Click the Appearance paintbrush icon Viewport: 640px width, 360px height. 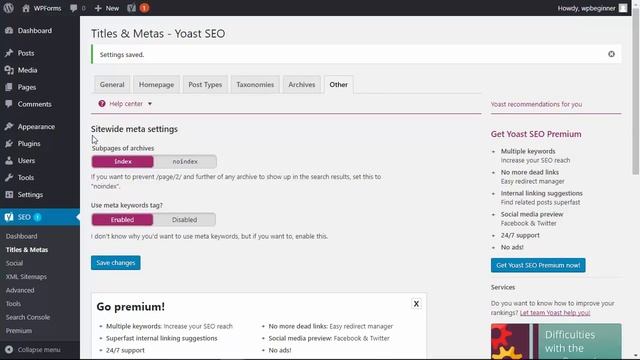click(9, 127)
